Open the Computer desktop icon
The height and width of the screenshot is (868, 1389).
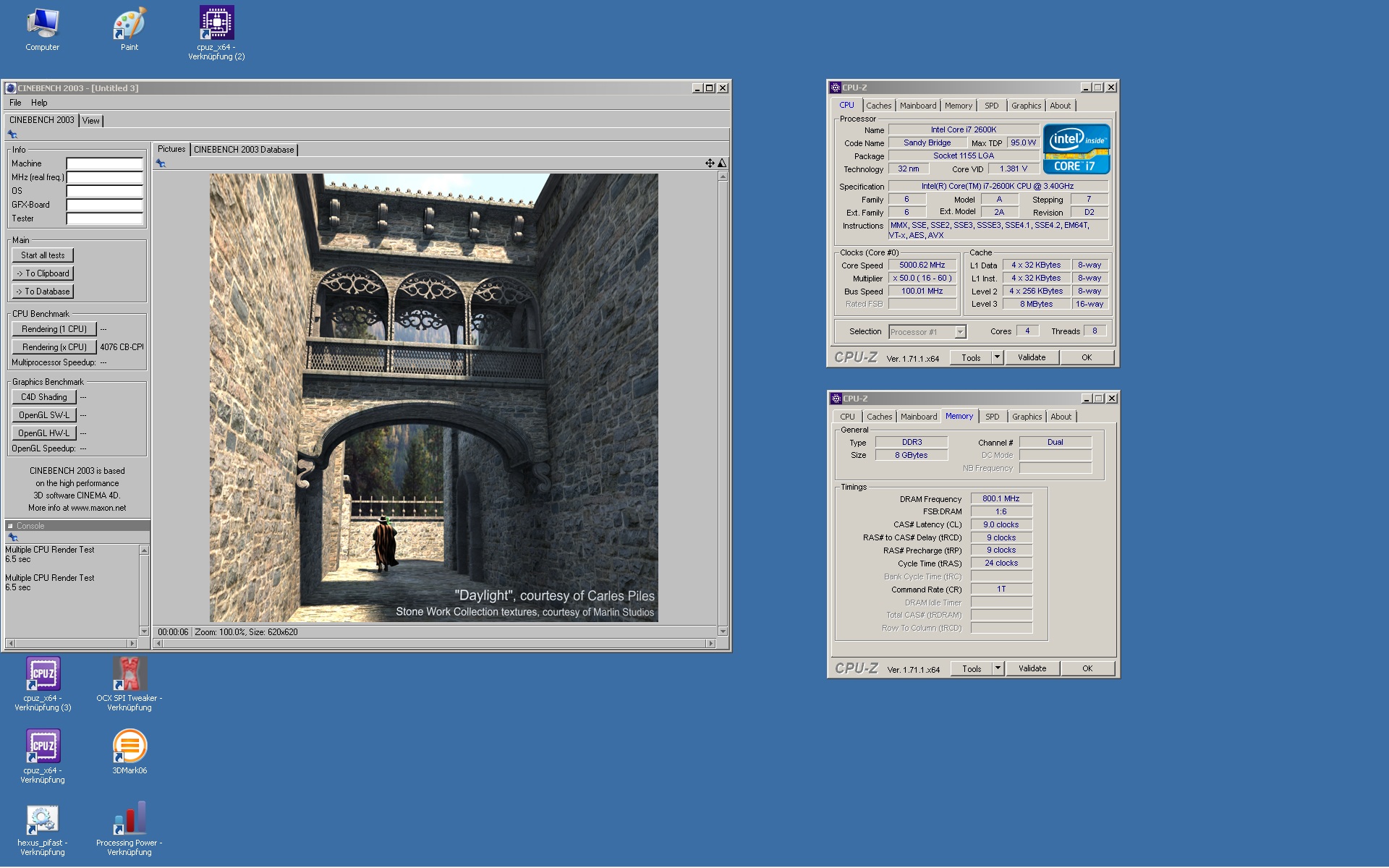click(42, 30)
